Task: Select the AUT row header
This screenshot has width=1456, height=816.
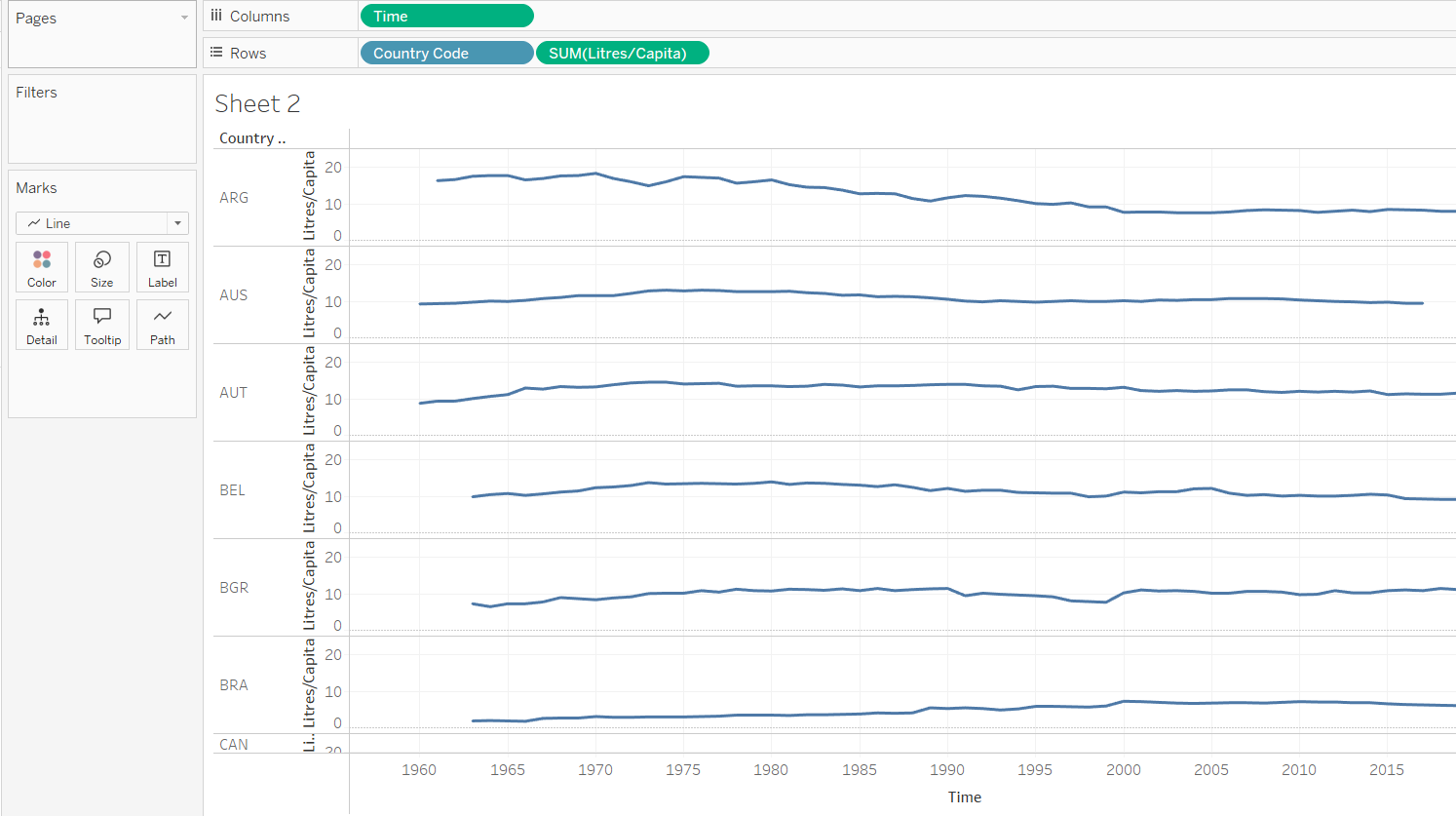Action: (234, 393)
